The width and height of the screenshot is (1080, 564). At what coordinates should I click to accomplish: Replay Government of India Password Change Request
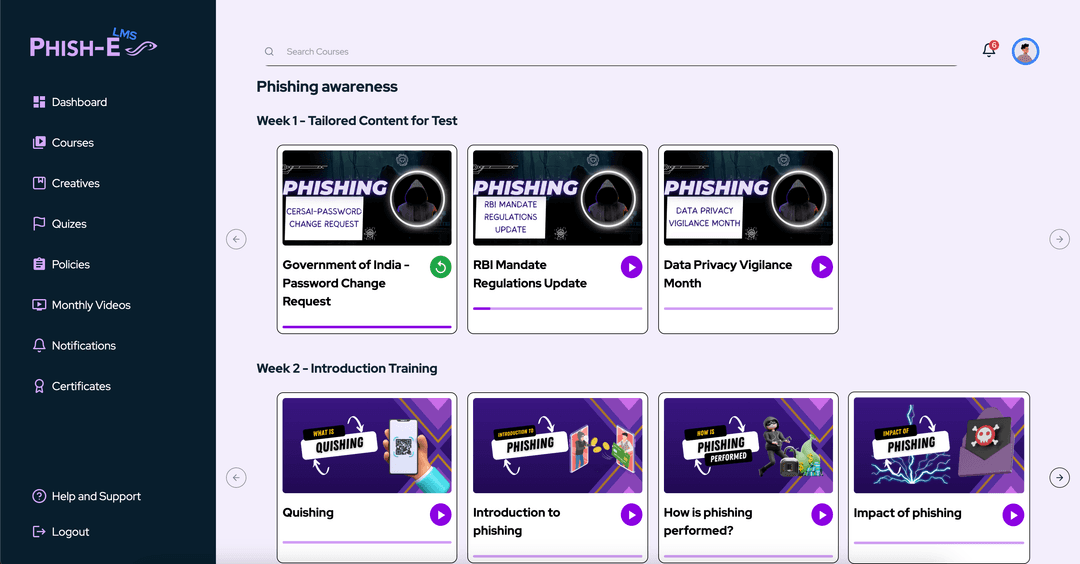coord(441,267)
